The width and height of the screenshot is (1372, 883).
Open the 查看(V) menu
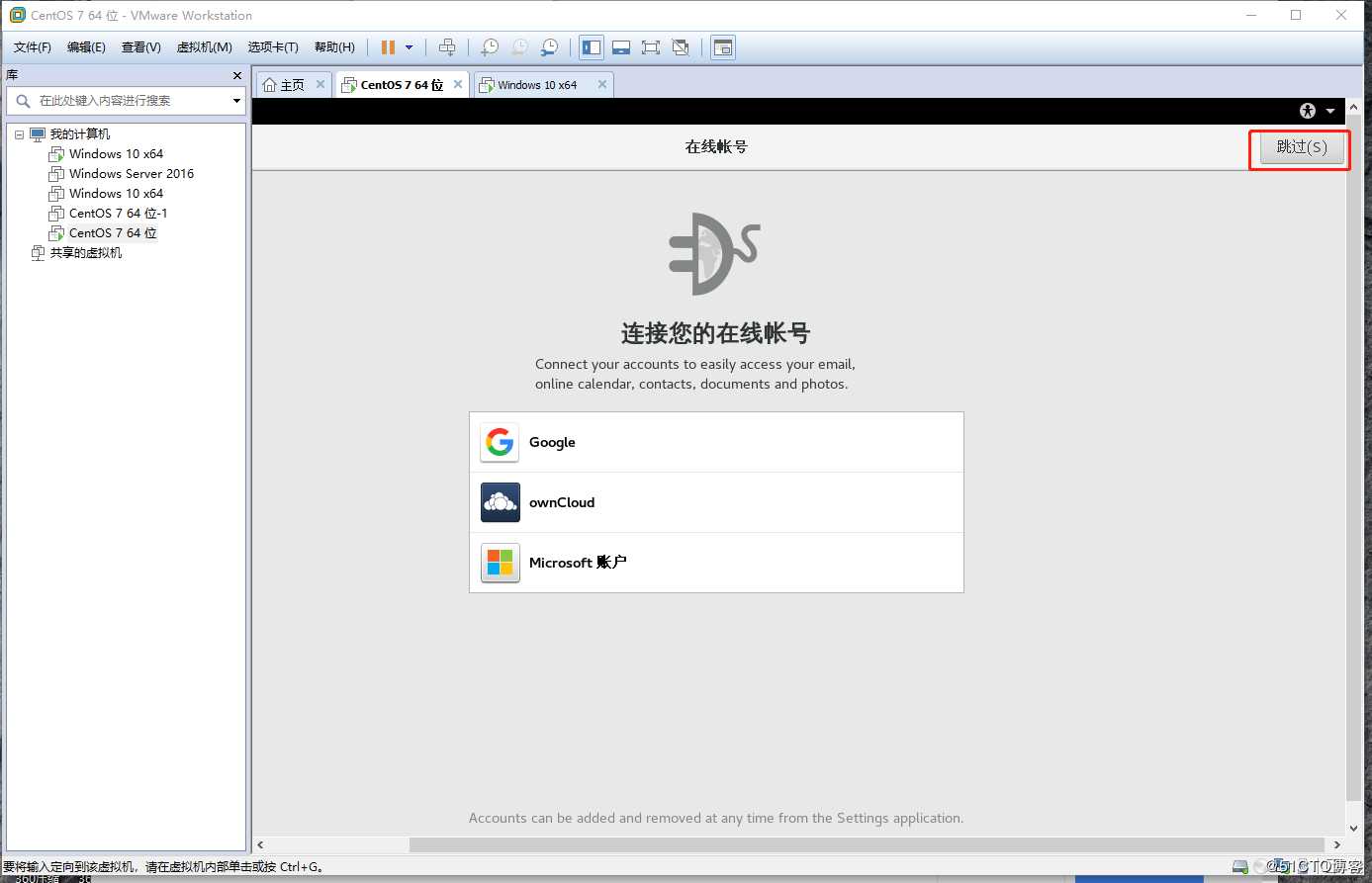(x=141, y=47)
